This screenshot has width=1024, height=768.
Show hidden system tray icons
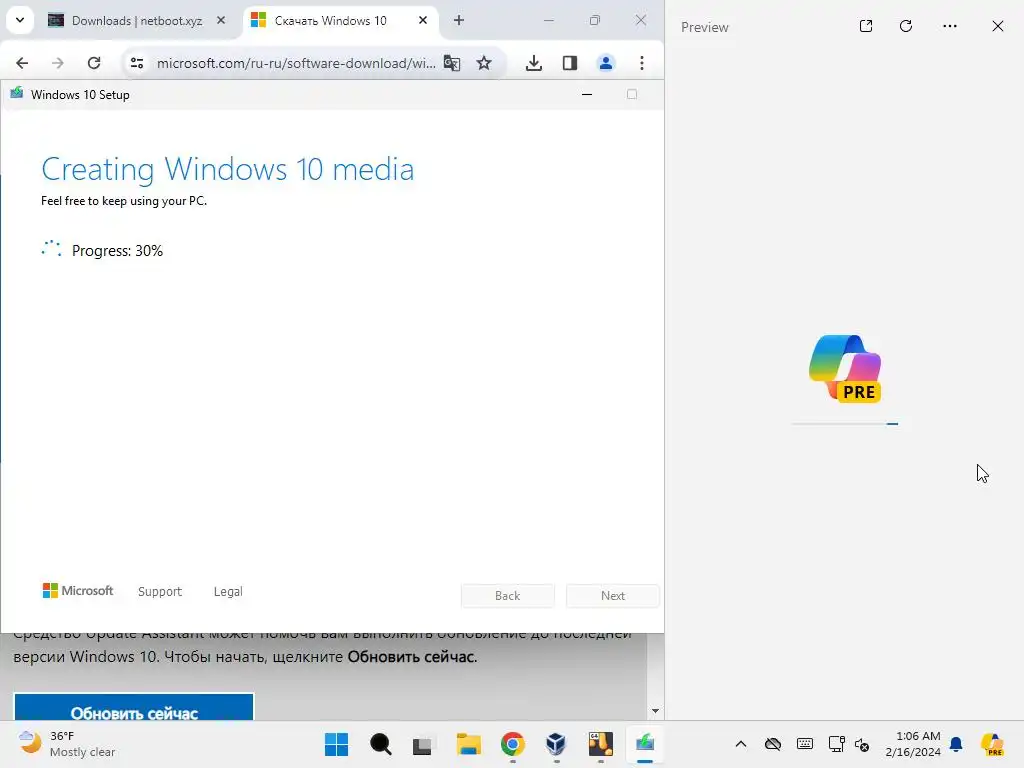[741, 744]
